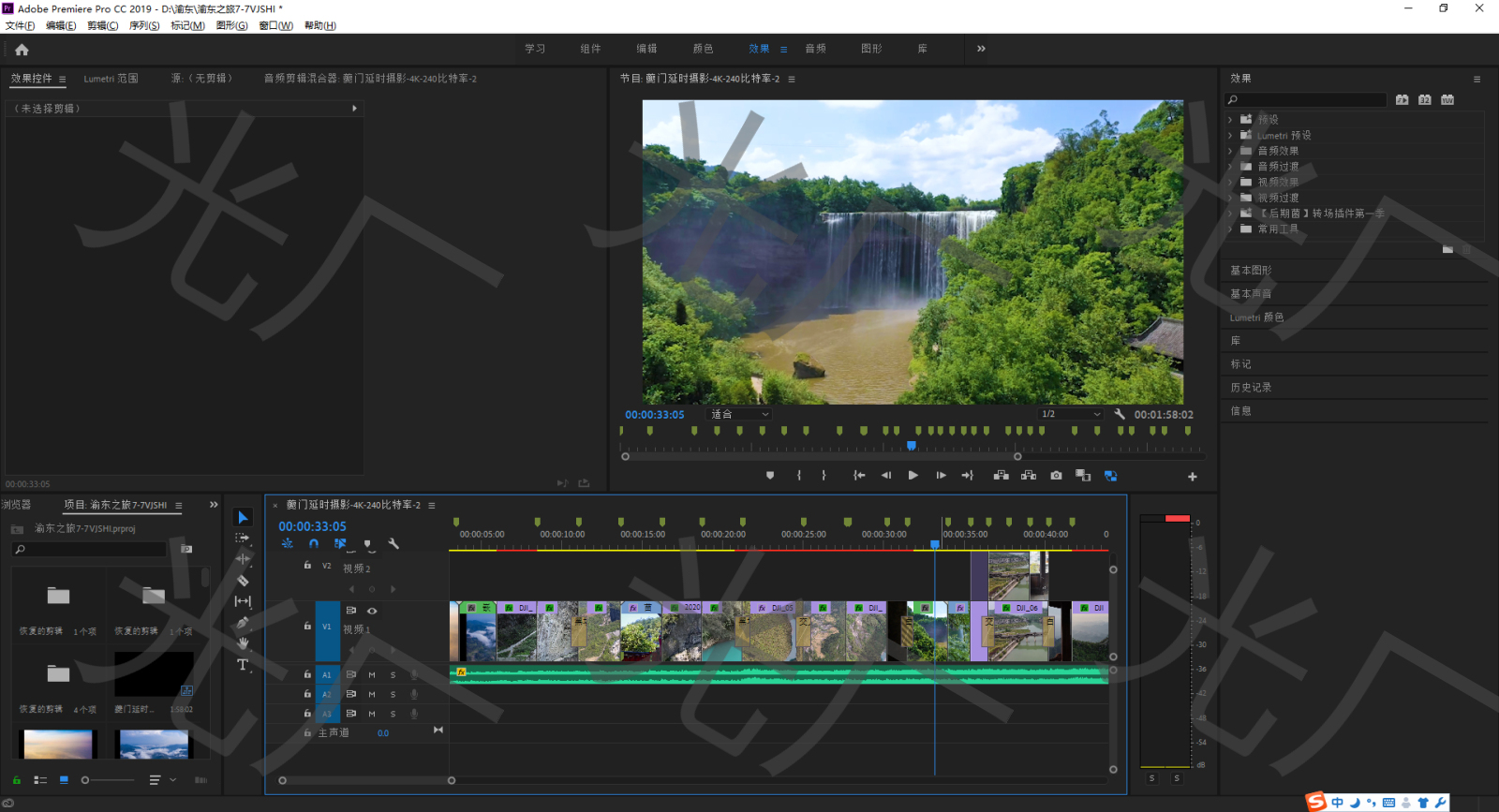Select the Pen tool
This screenshot has height=812, width=1499.
pyautogui.click(x=243, y=623)
